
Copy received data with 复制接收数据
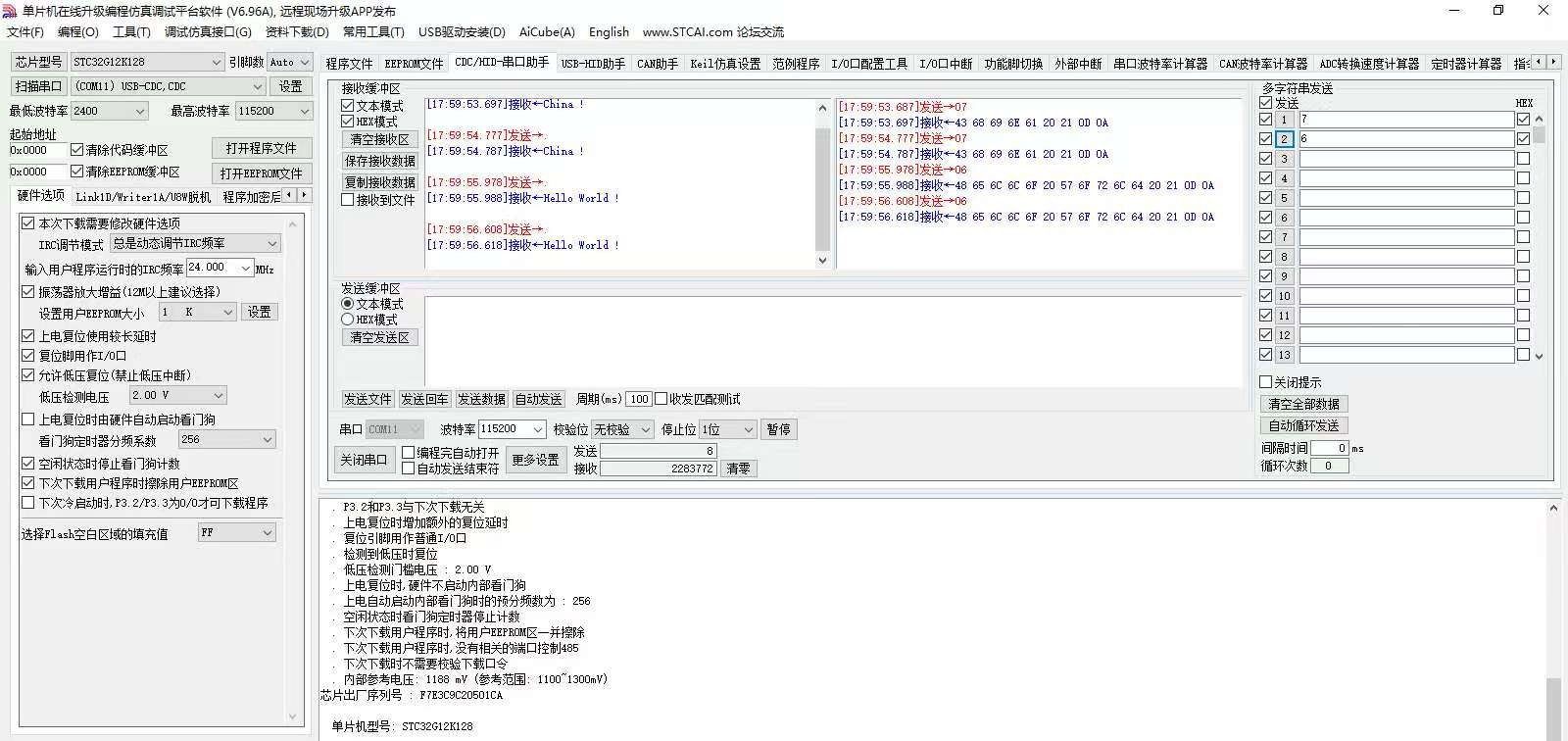click(380, 182)
